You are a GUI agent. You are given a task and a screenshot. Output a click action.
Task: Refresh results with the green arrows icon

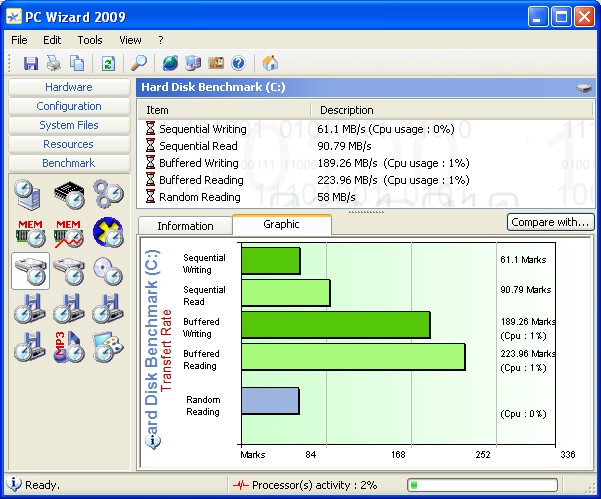(108, 63)
